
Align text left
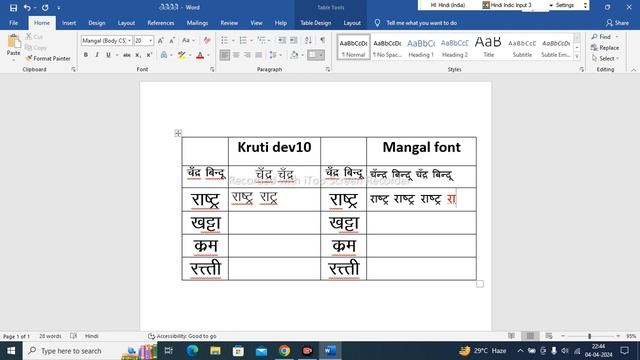[x=224, y=55]
